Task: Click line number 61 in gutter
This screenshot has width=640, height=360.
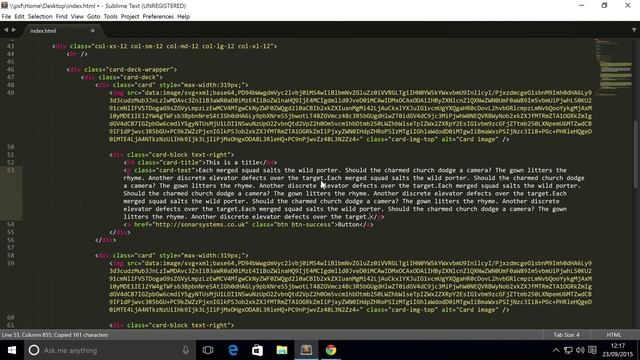Action: [11, 325]
